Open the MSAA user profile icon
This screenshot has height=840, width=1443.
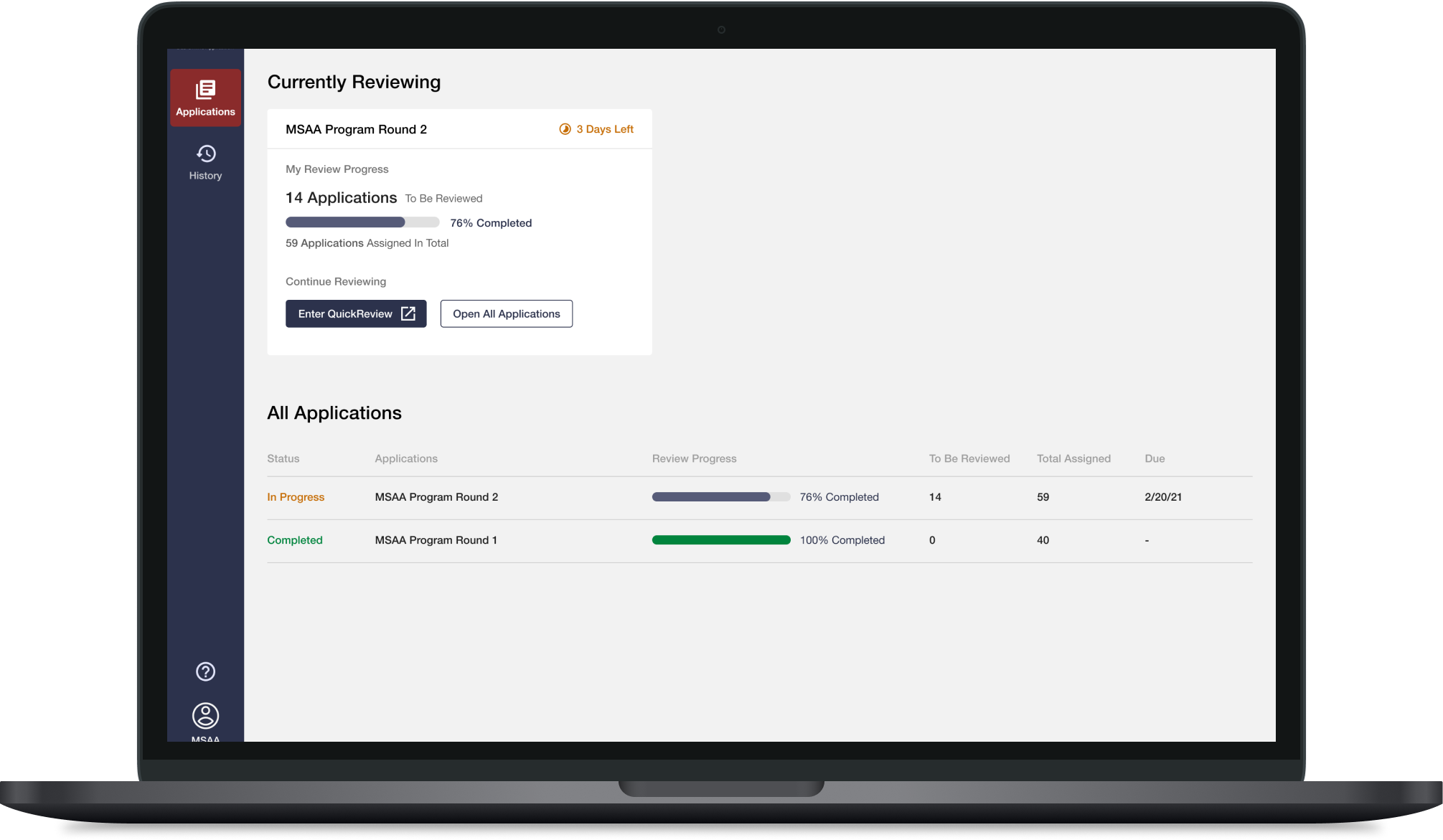pyautogui.click(x=205, y=715)
